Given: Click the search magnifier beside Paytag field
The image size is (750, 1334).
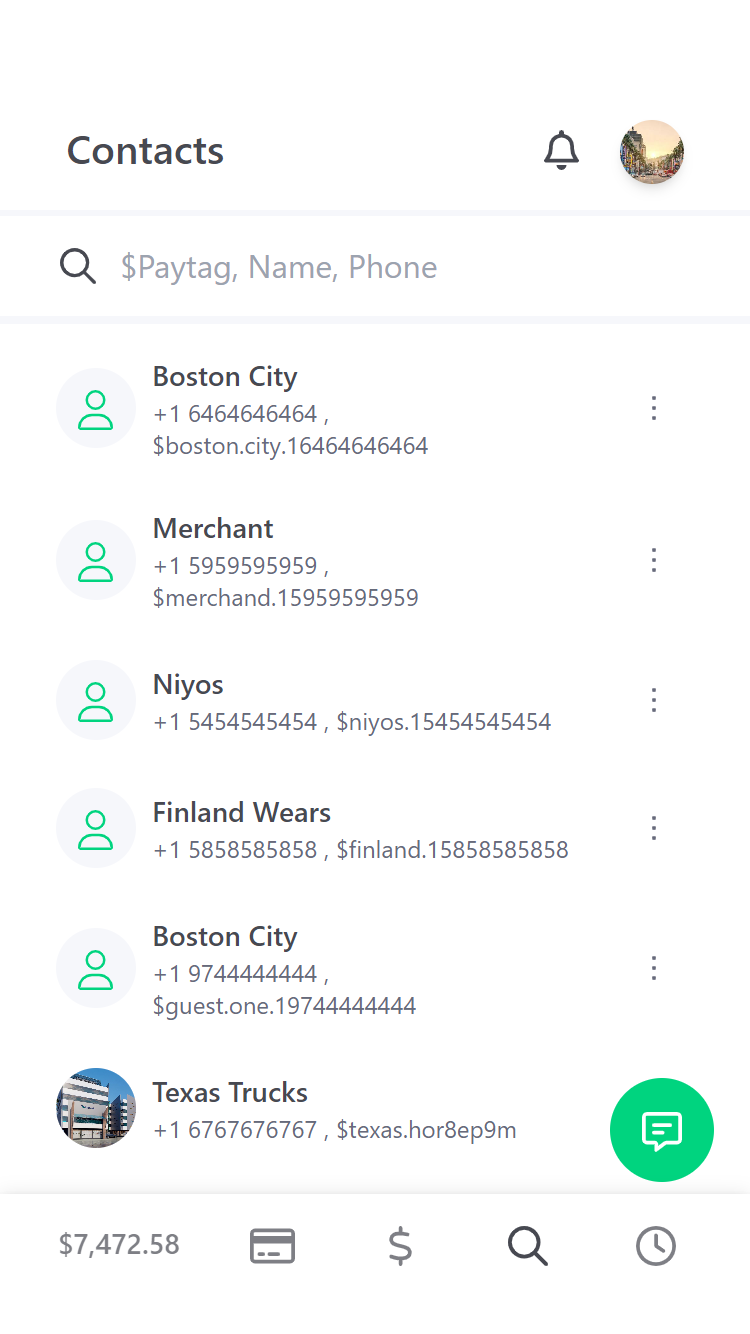Looking at the screenshot, I should pos(78,267).
